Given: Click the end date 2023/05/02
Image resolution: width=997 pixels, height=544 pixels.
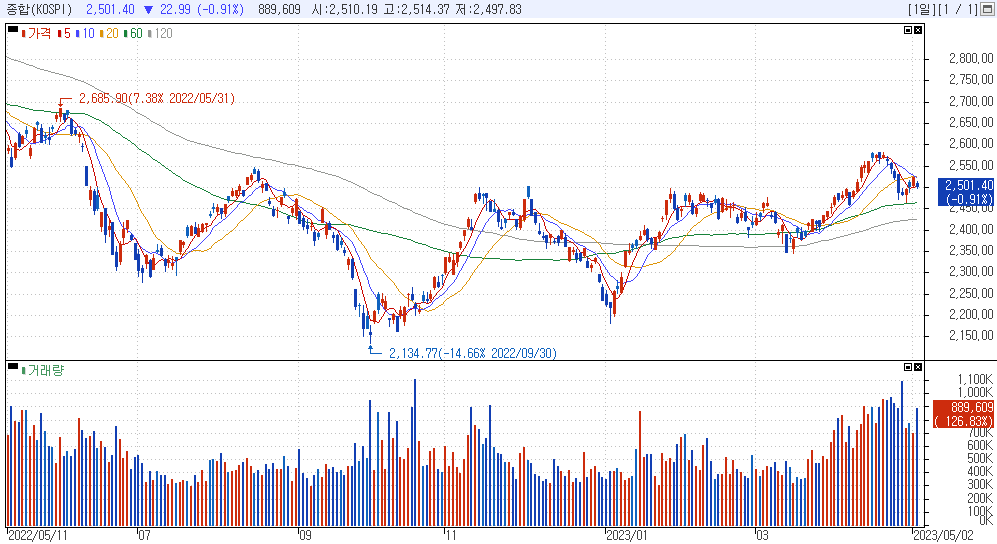Looking at the screenshot, I should coord(943,535).
